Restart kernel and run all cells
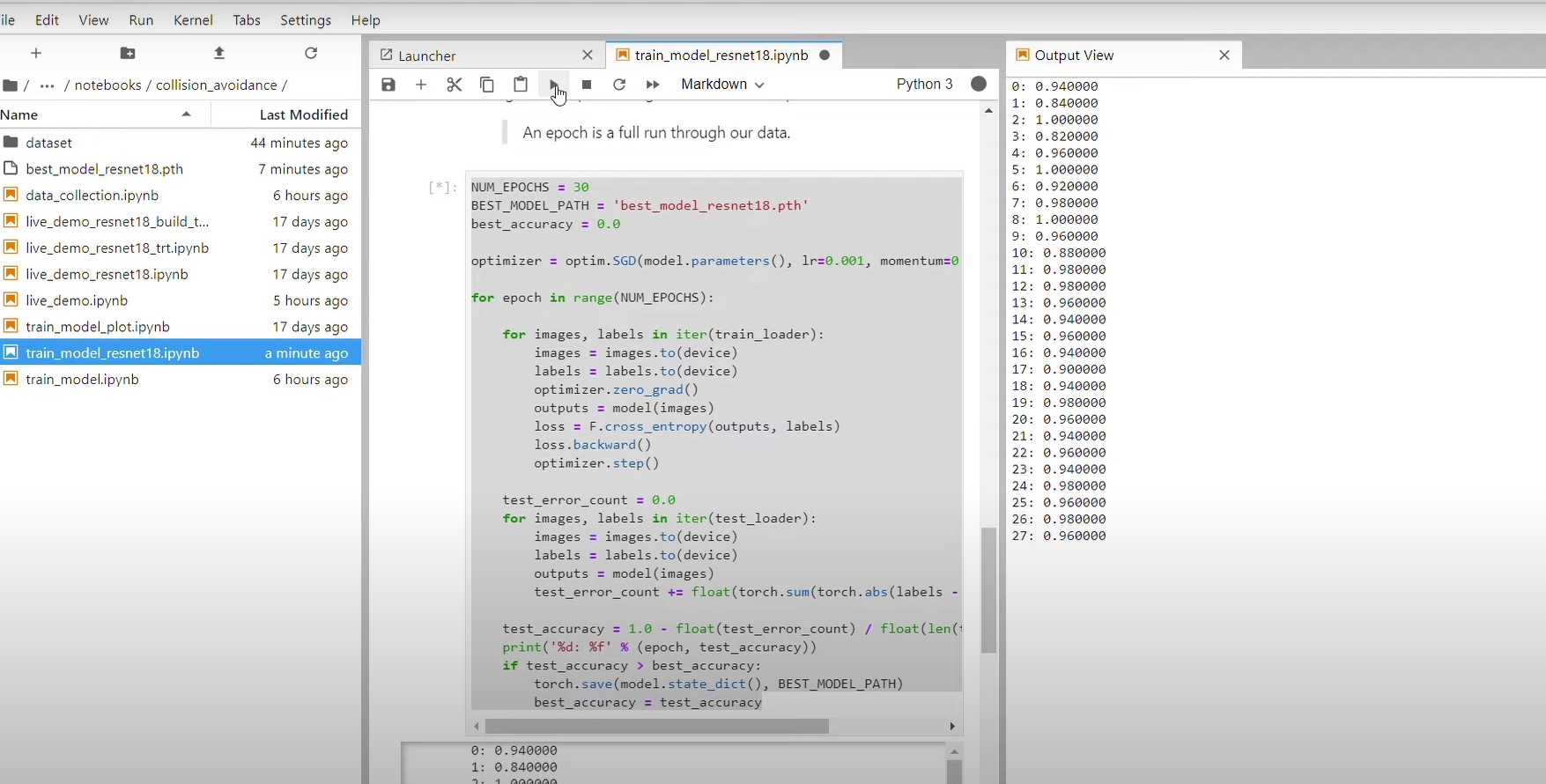1546x784 pixels. (x=653, y=85)
